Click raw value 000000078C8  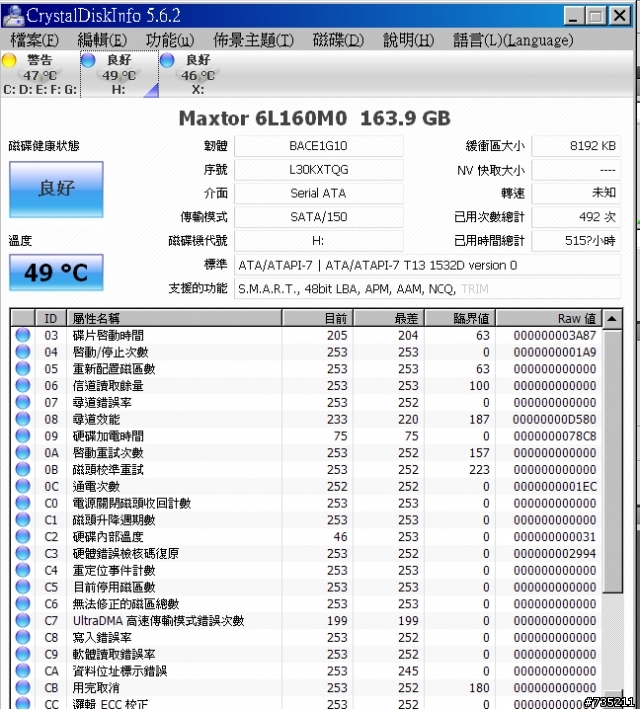(555, 436)
